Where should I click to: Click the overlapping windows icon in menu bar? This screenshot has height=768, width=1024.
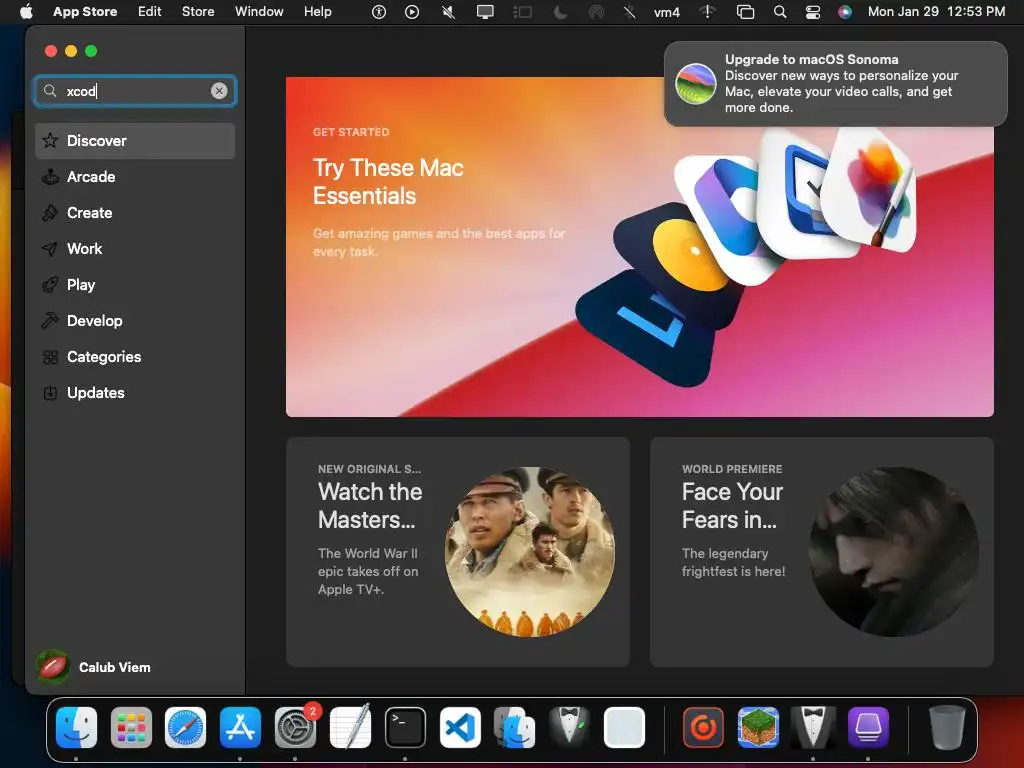point(745,12)
